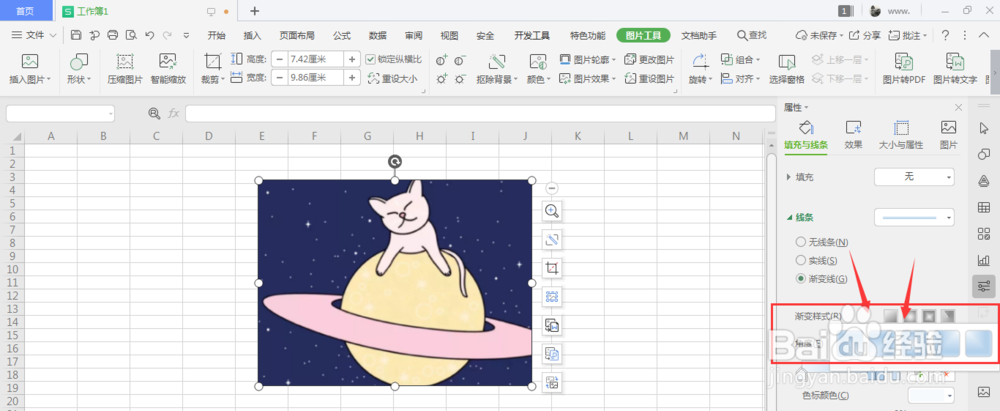Switch to the 页面布局 page layout tab

297,36
